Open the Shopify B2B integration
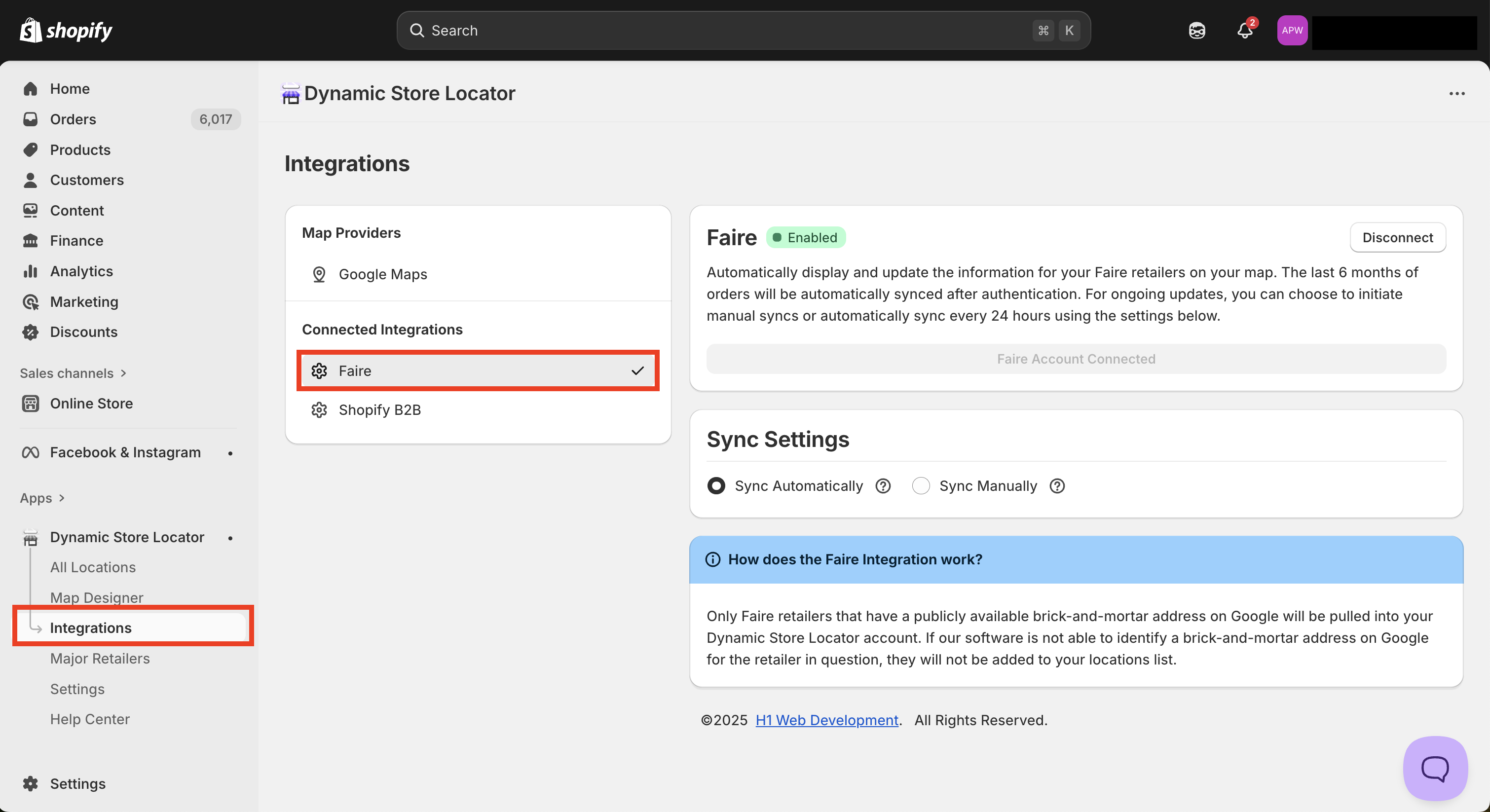The image size is (1490, 812). click(379, 409)
